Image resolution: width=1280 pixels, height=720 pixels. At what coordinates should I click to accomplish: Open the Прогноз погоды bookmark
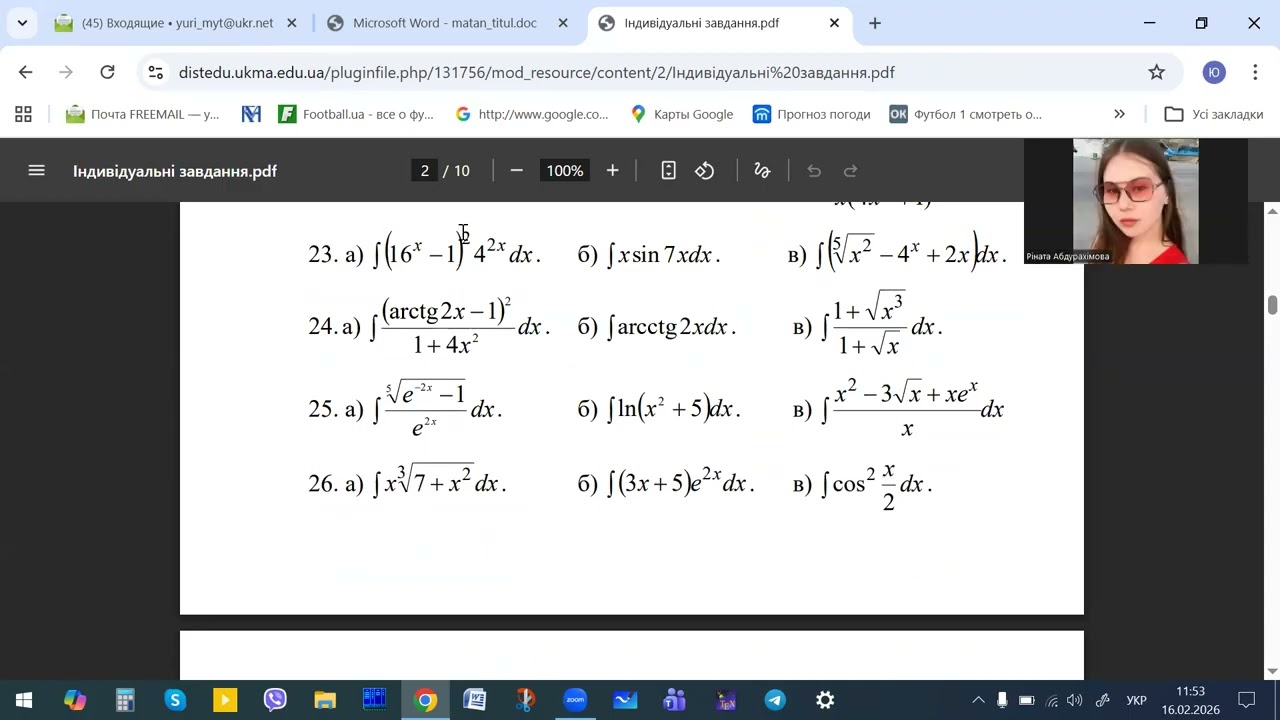tap(812, 114)
